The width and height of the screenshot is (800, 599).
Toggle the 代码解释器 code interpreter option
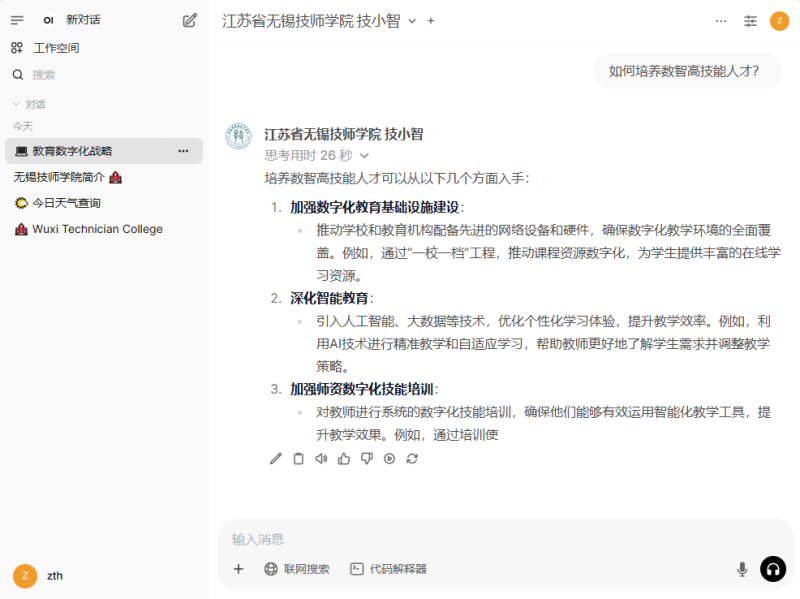(388, 569)
